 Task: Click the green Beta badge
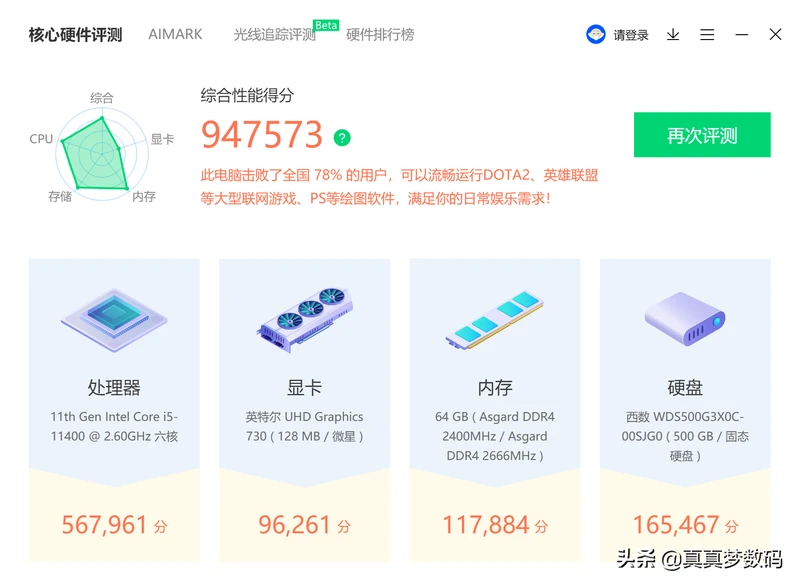[x=326, y=25]
